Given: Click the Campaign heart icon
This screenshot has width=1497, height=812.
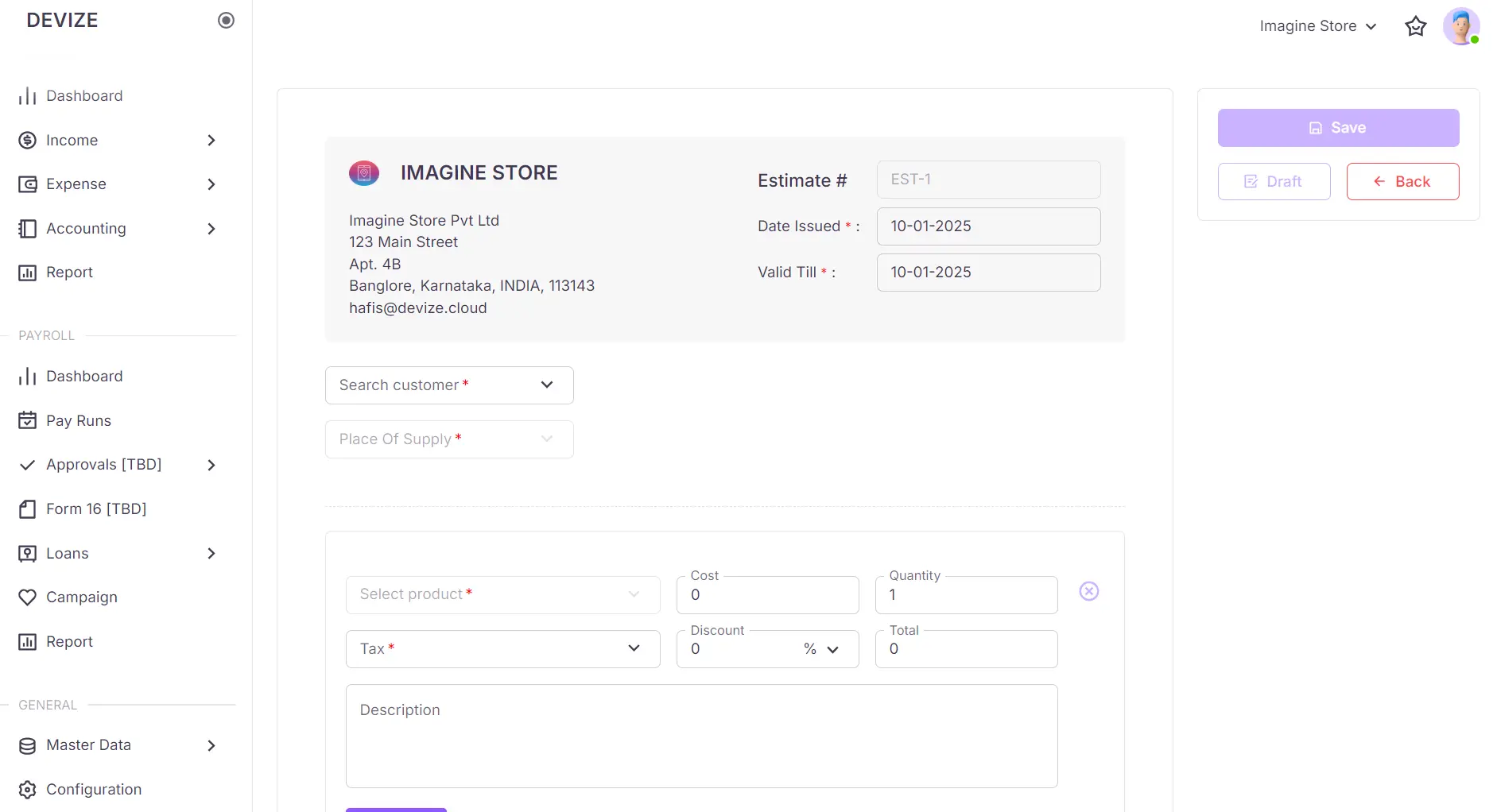Looking at the screenshot, I should pyautogui.click(x=28, y=597).
